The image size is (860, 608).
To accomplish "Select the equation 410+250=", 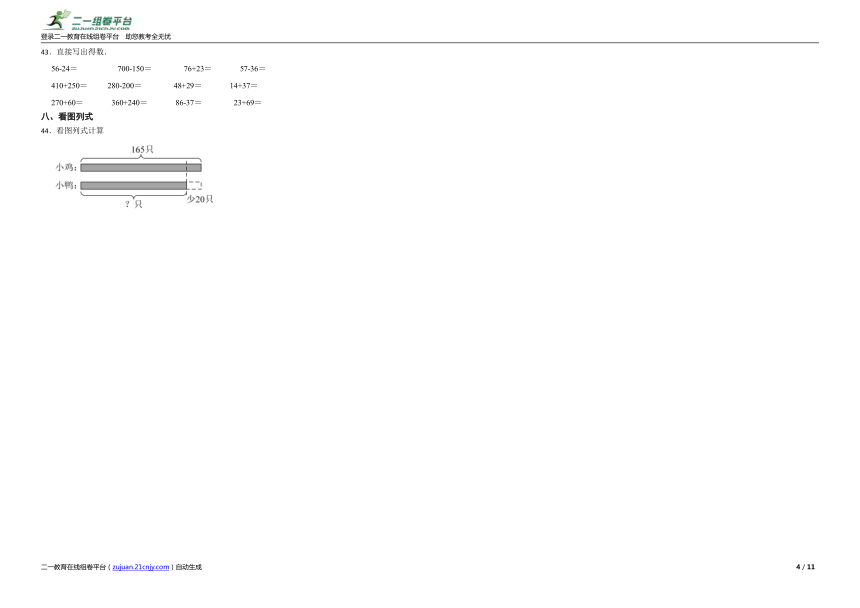I will tap(69, 86).
